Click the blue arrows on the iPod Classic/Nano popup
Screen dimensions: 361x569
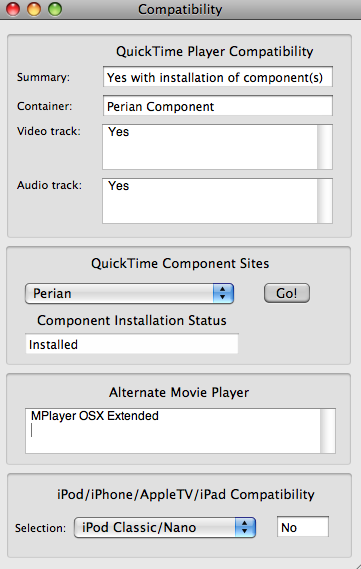245,527
